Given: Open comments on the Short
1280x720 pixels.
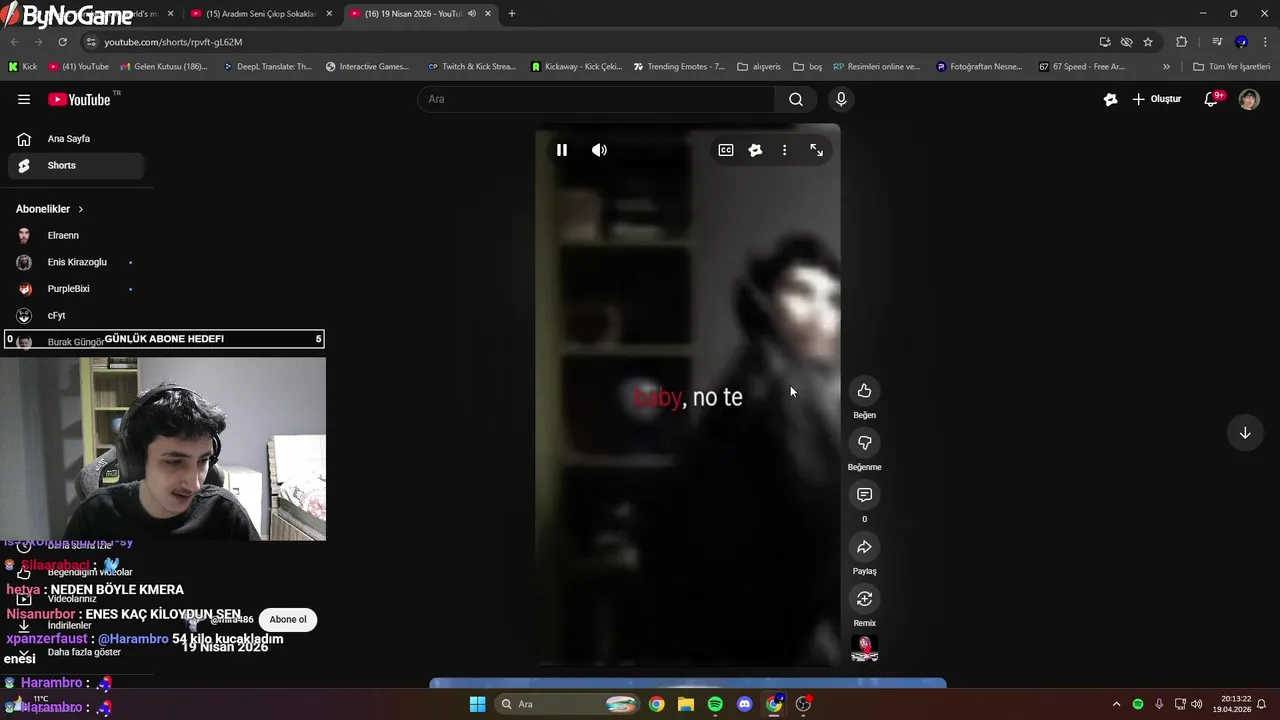Looking at the screenshot, I should 864,495.
